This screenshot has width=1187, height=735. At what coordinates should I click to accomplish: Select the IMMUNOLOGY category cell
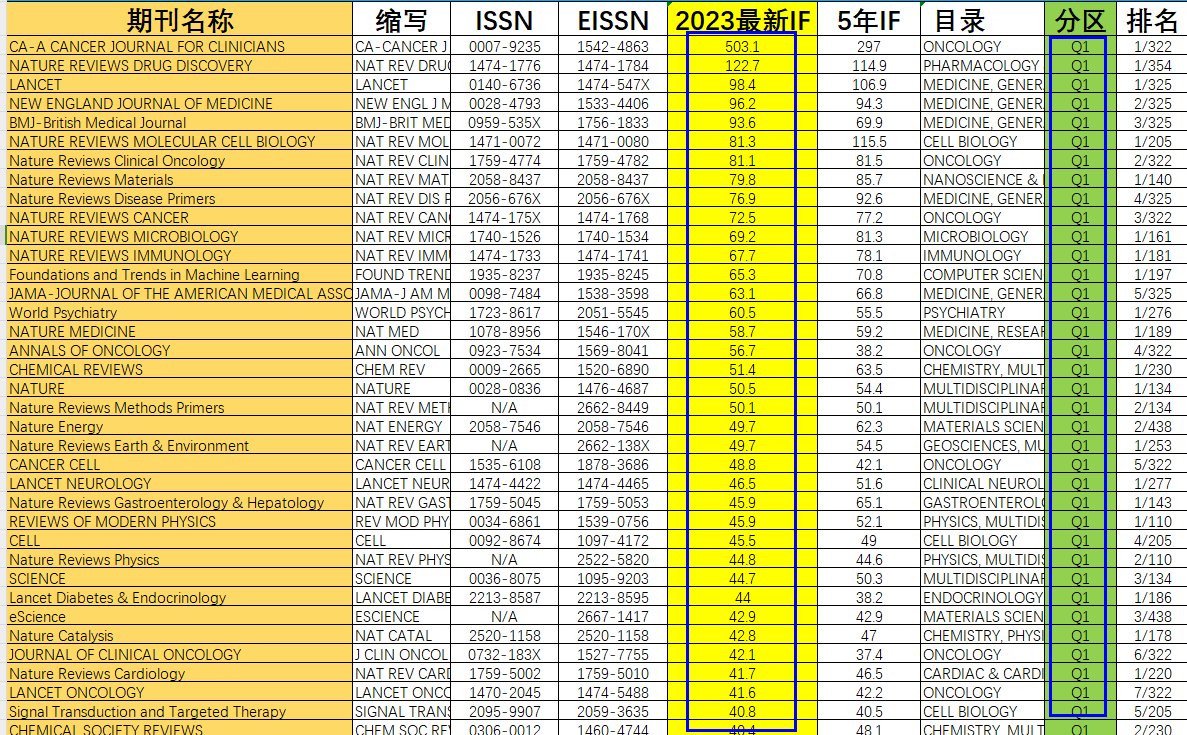pyautogui.click(x=982, y=255)
